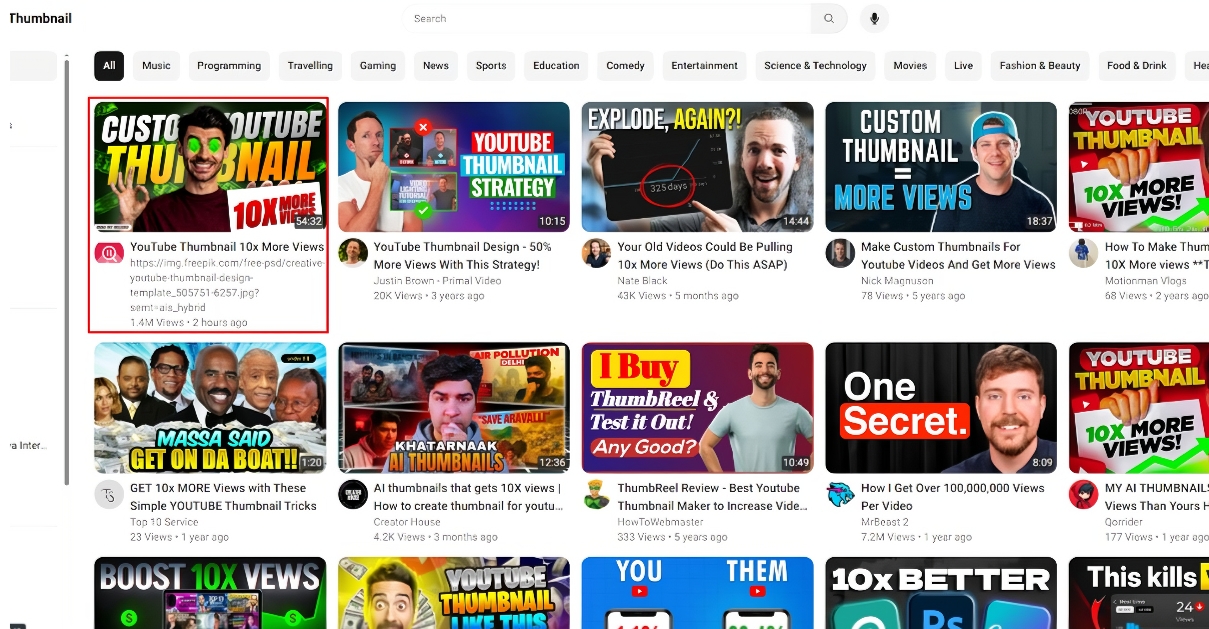Viewport: 1209px width, 629px height.
Task: Click the search magnifier button
Action: [829, 18]
